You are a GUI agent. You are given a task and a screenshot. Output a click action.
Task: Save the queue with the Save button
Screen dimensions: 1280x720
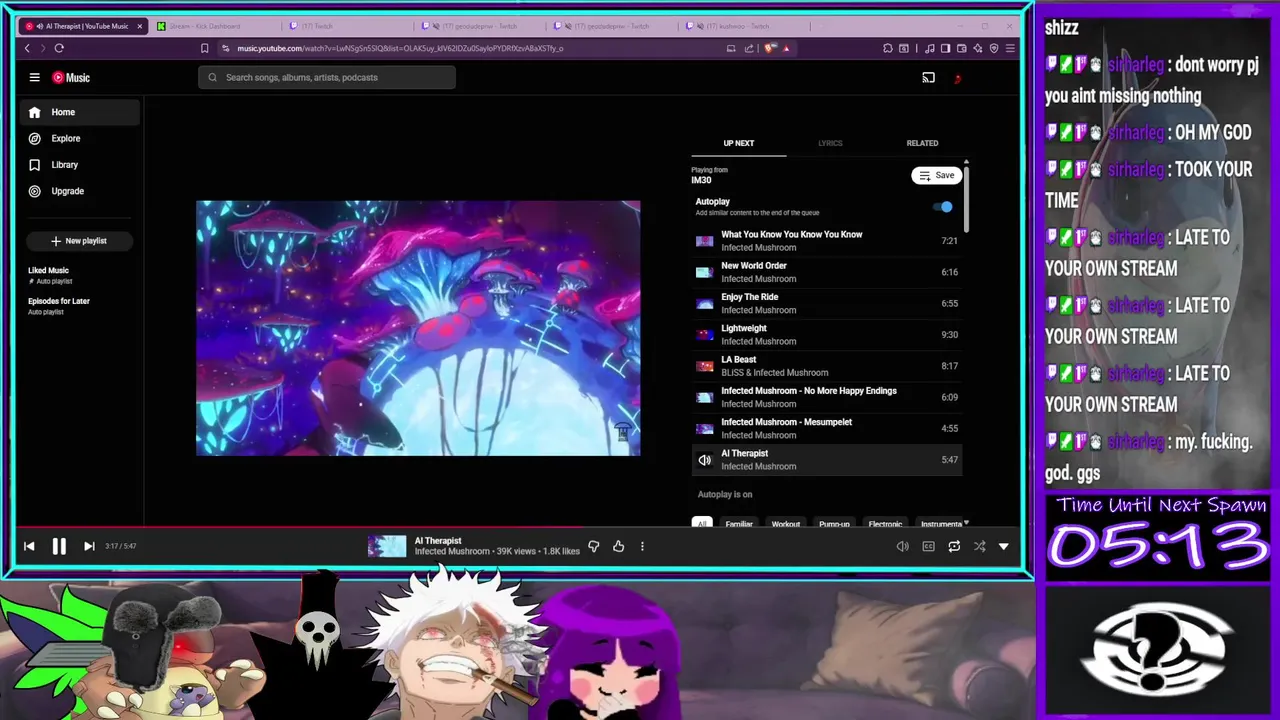936,175
